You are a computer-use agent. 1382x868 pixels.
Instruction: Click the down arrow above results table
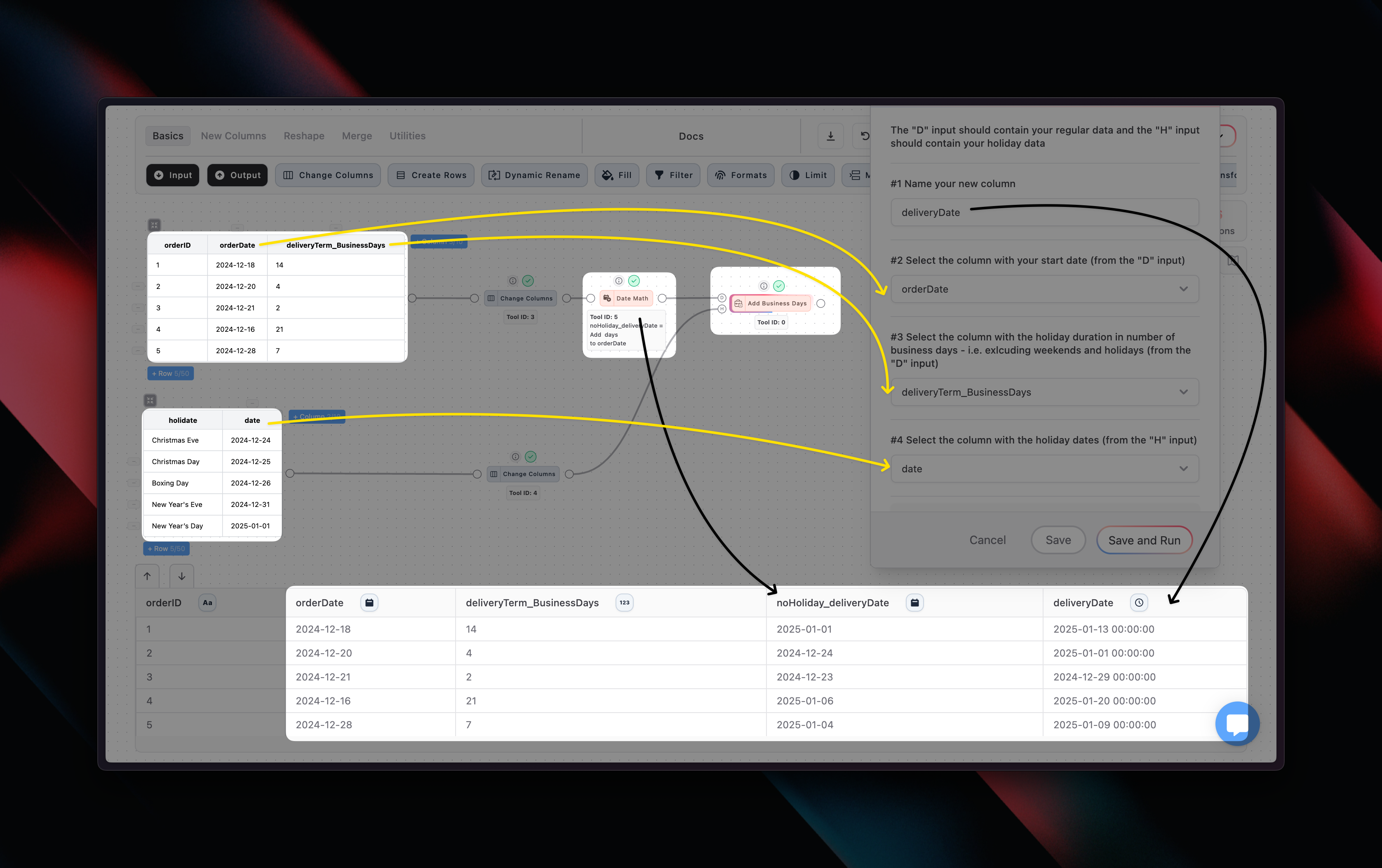coord(181,576)
